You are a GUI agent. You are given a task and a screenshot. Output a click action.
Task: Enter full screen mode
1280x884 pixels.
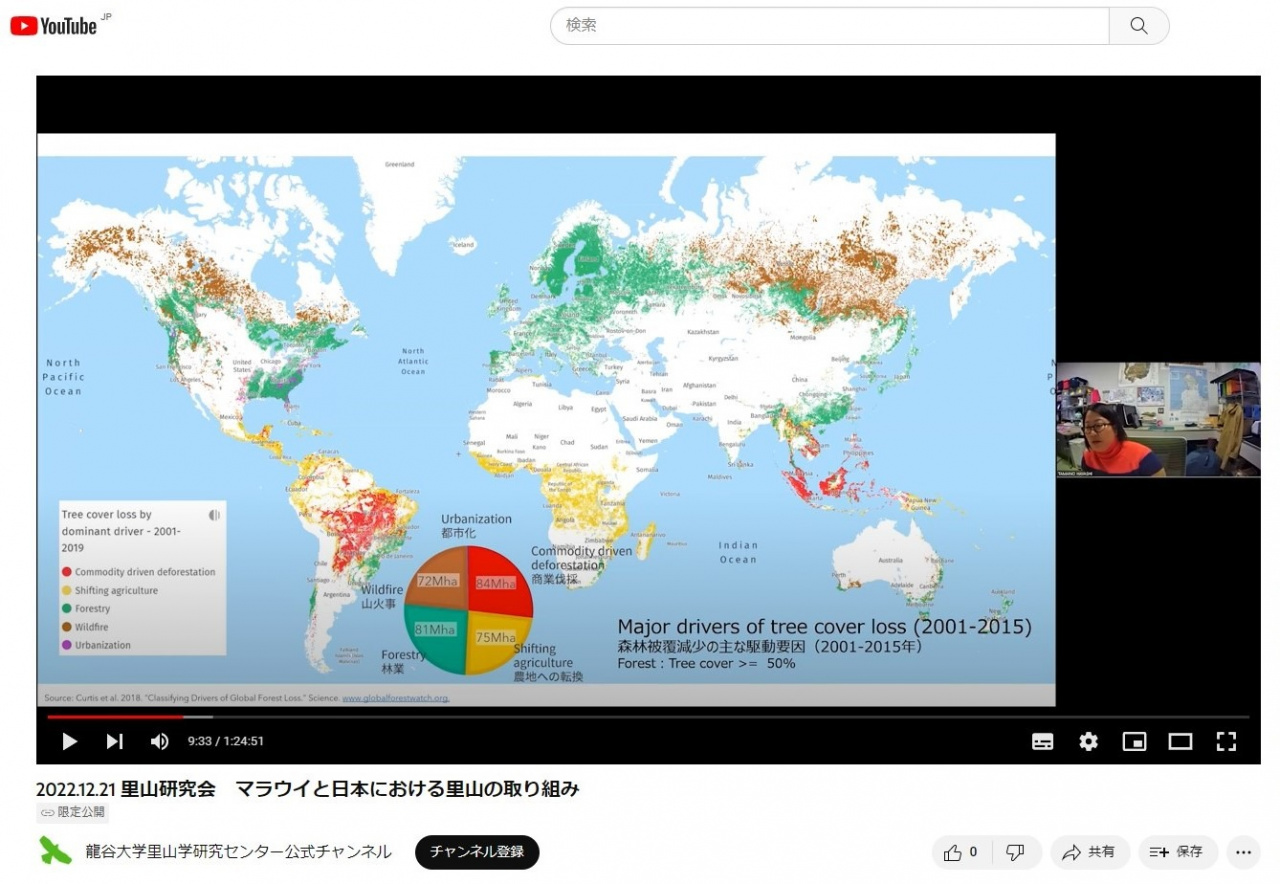click(x=1226, y=741)
